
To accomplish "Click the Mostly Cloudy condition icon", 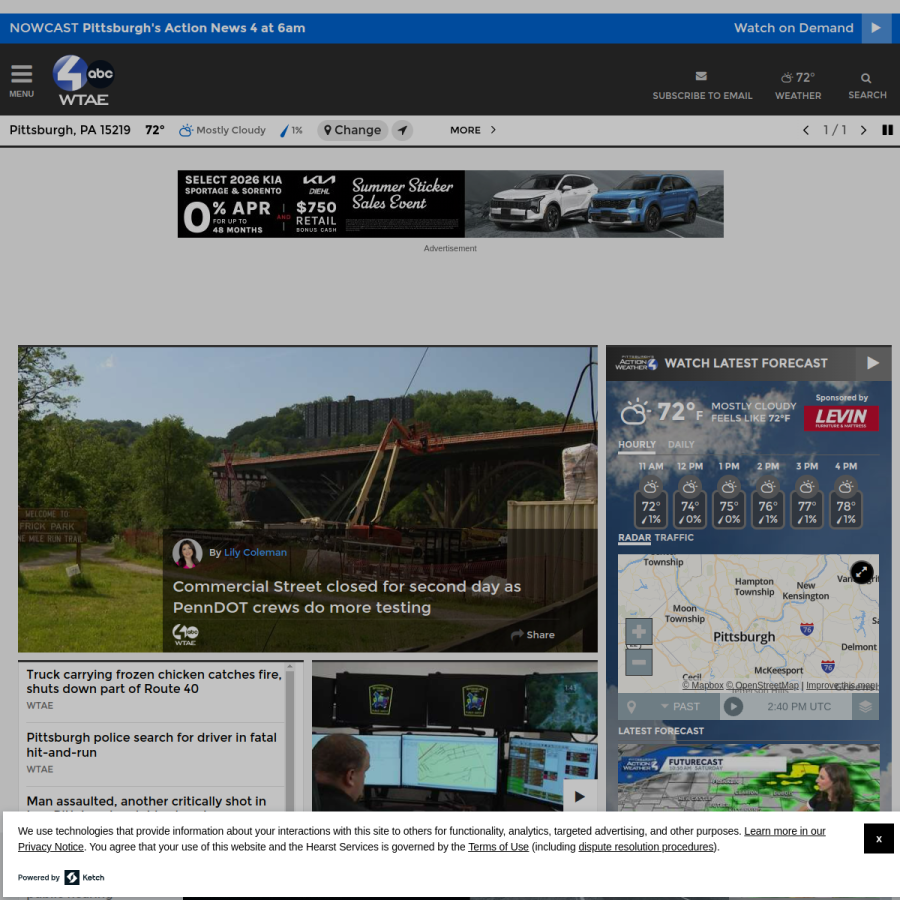I will [x=185, y=130].
